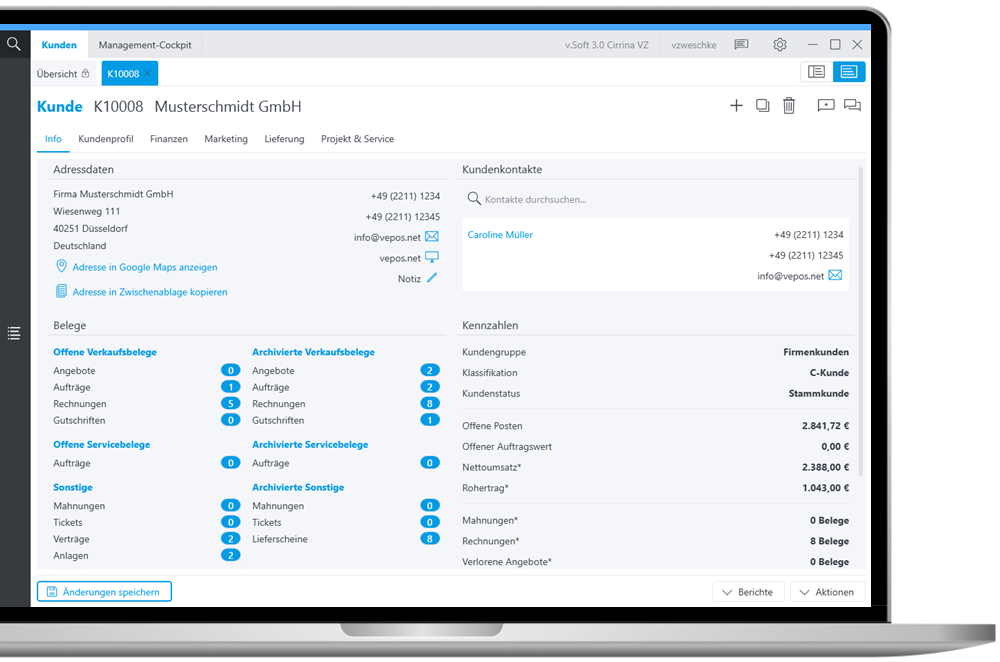Close the K10008 tab
The image size is (1000, 662).
148,73
